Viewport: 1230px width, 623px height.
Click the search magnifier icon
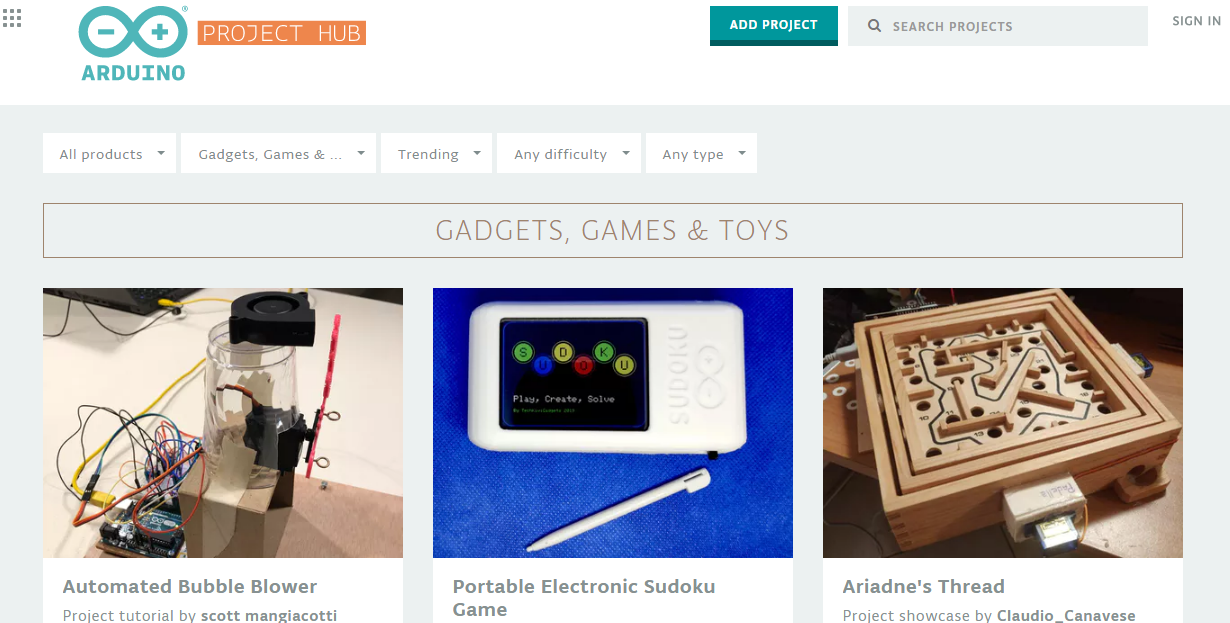point(874,26)
